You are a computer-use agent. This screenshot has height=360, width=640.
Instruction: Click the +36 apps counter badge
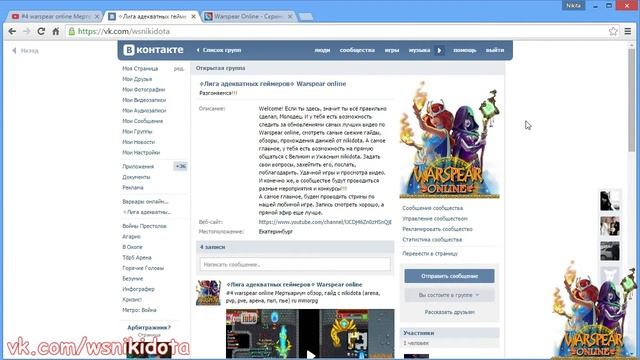pyautogui.click(x=180, y=166)
